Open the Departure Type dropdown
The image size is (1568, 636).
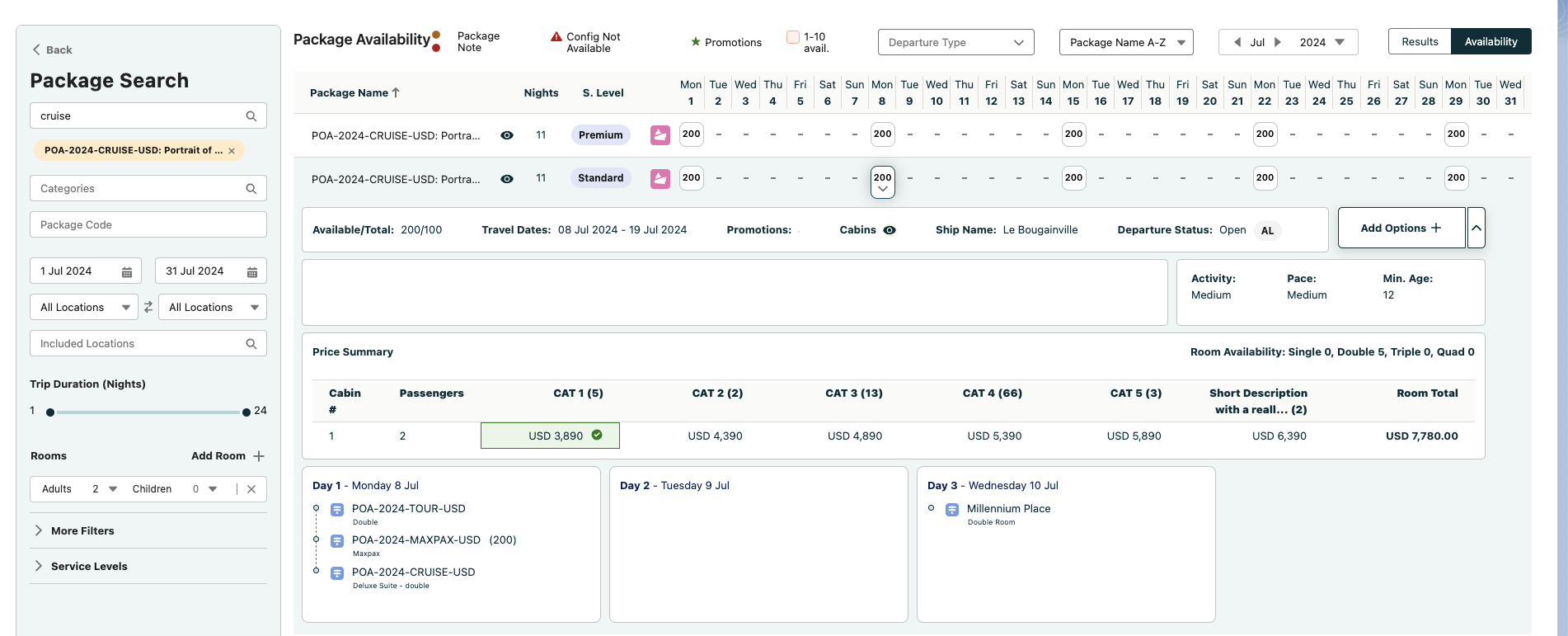[955, 42]
